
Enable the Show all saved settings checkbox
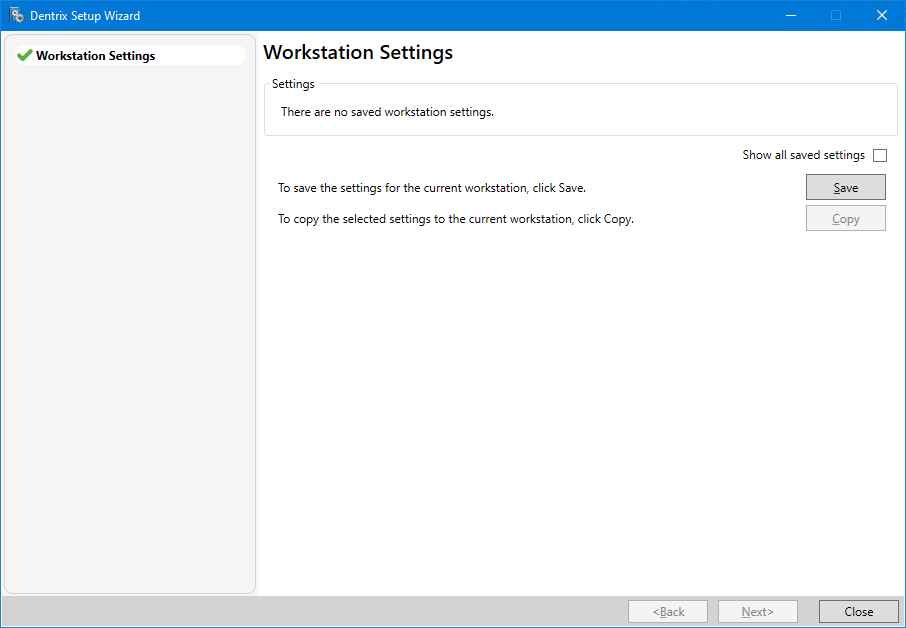click(x=880, y=155)
